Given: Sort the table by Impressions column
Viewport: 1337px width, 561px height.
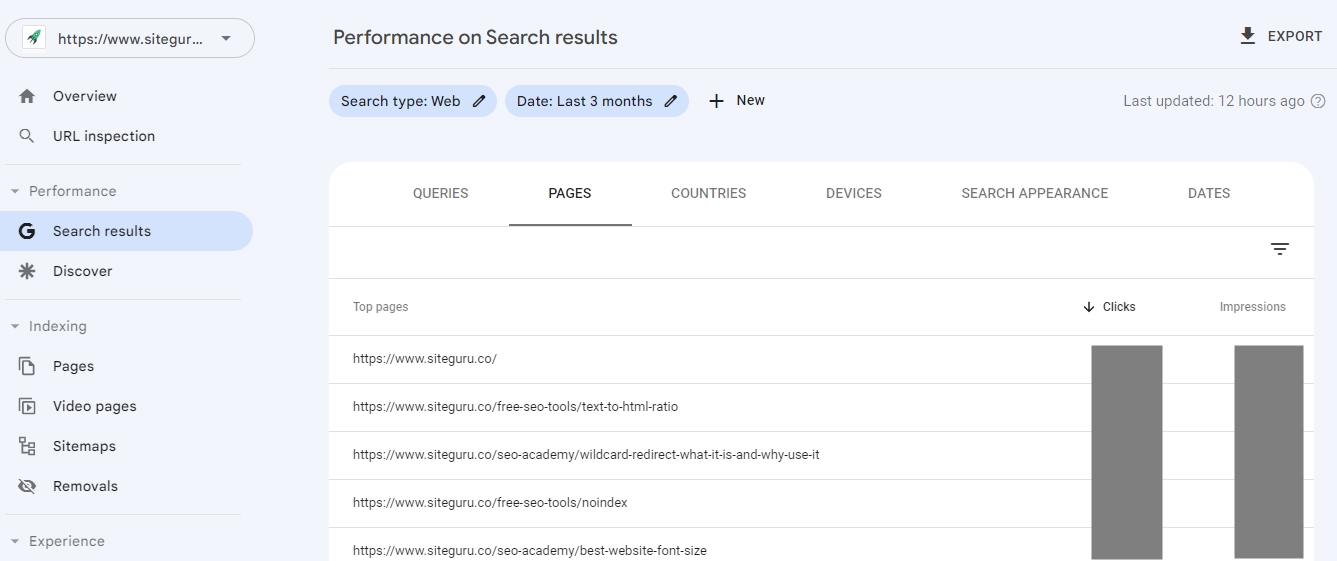Looking at the screenshot, I should (1252, 307).
